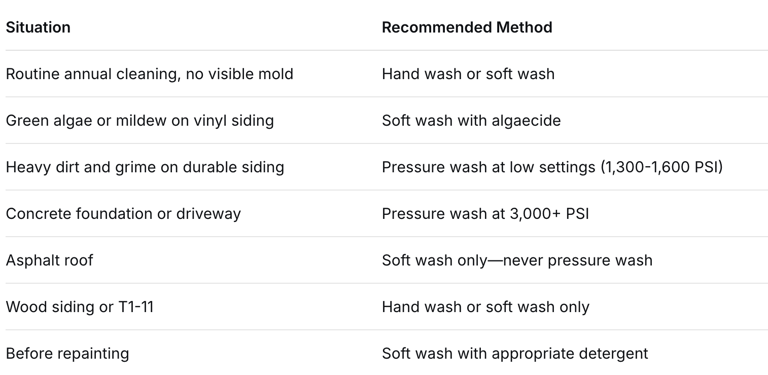
Task: Select 'Routine annual cleaning, no visible mold' cell
Action: pos(149,74)
